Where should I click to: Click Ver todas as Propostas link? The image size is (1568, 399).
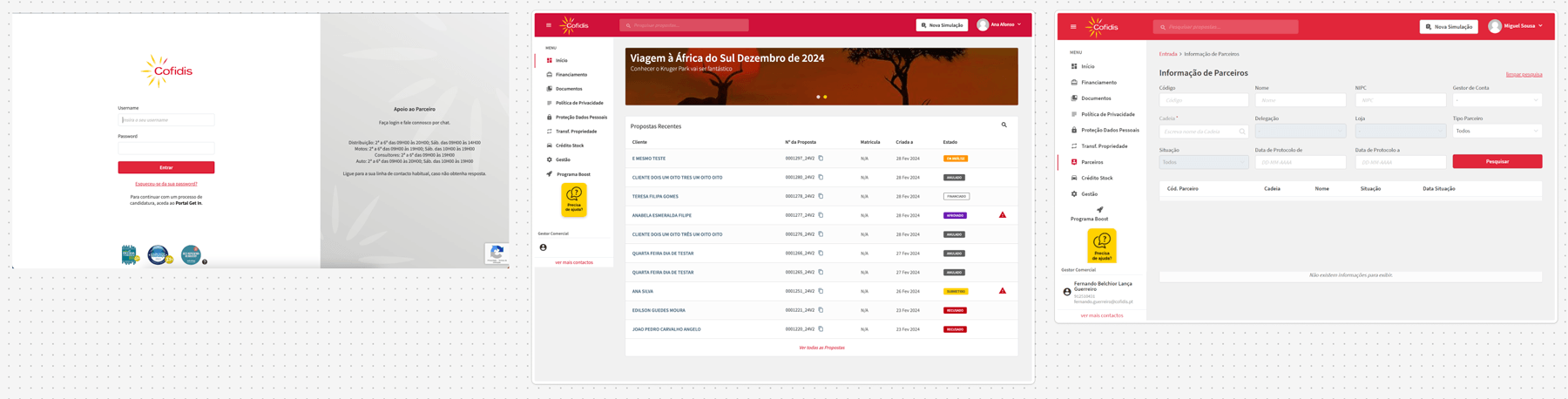tap(821, 348)
